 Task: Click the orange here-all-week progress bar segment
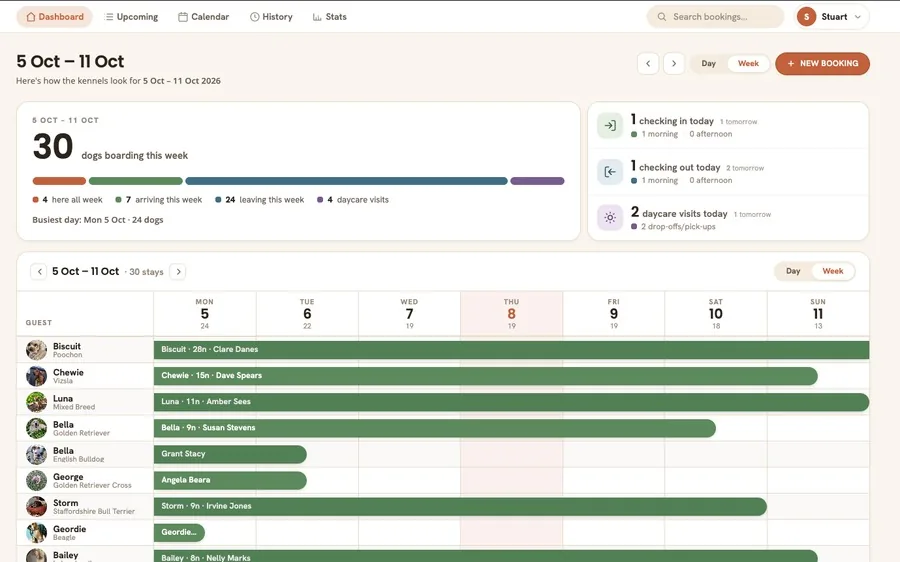pos(59,181)
